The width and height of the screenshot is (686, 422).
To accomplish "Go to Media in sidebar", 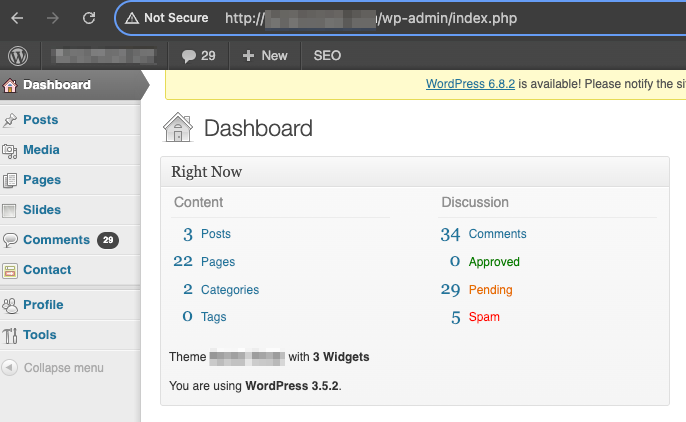I will (x=41, y=150).
